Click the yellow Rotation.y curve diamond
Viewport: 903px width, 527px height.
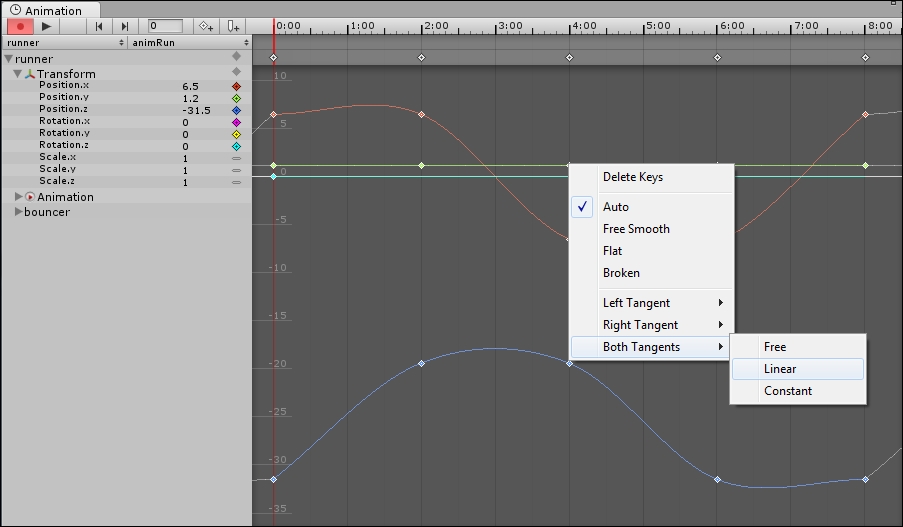pos(236,135)
